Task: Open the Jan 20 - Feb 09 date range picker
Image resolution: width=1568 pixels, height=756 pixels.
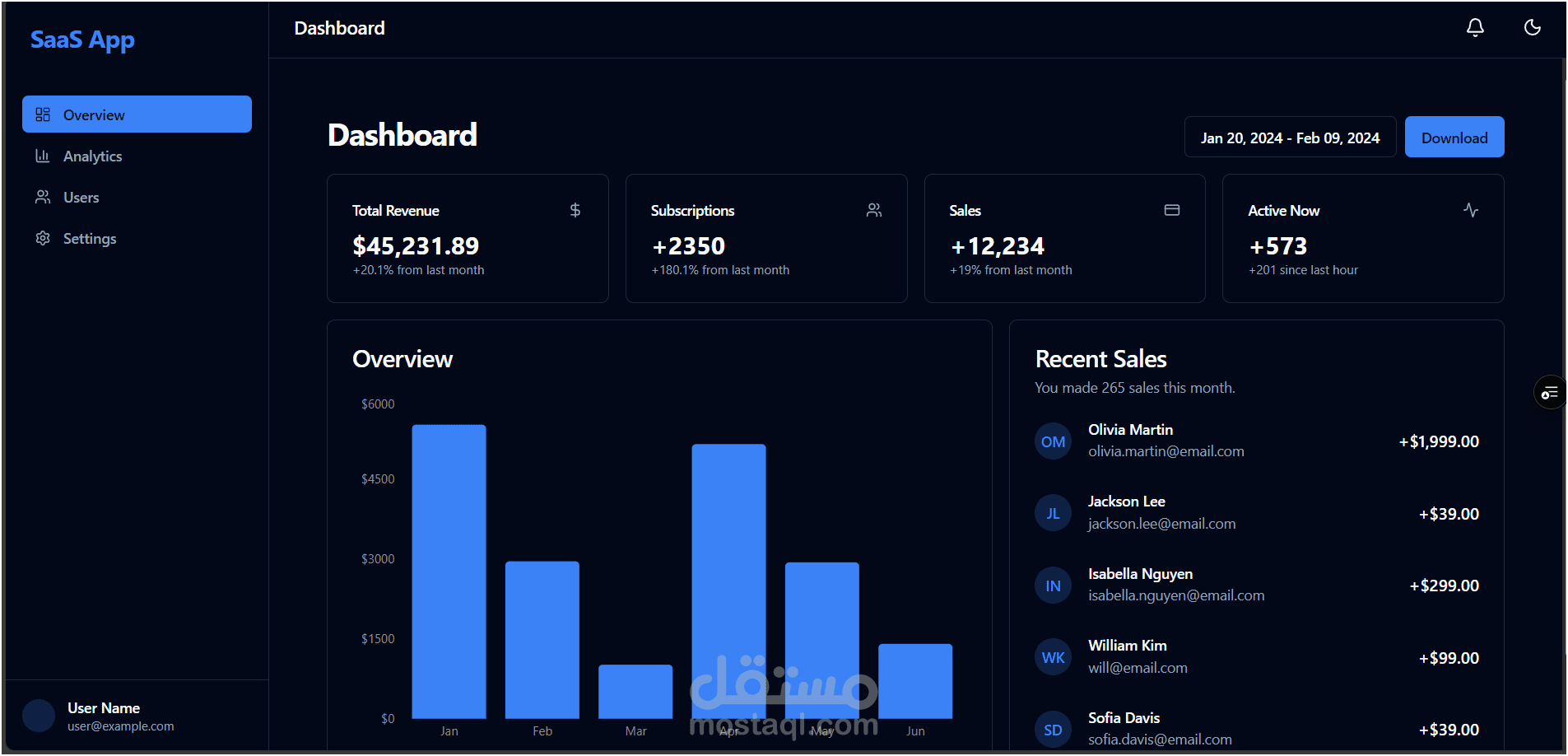Action: [1290, 137]
